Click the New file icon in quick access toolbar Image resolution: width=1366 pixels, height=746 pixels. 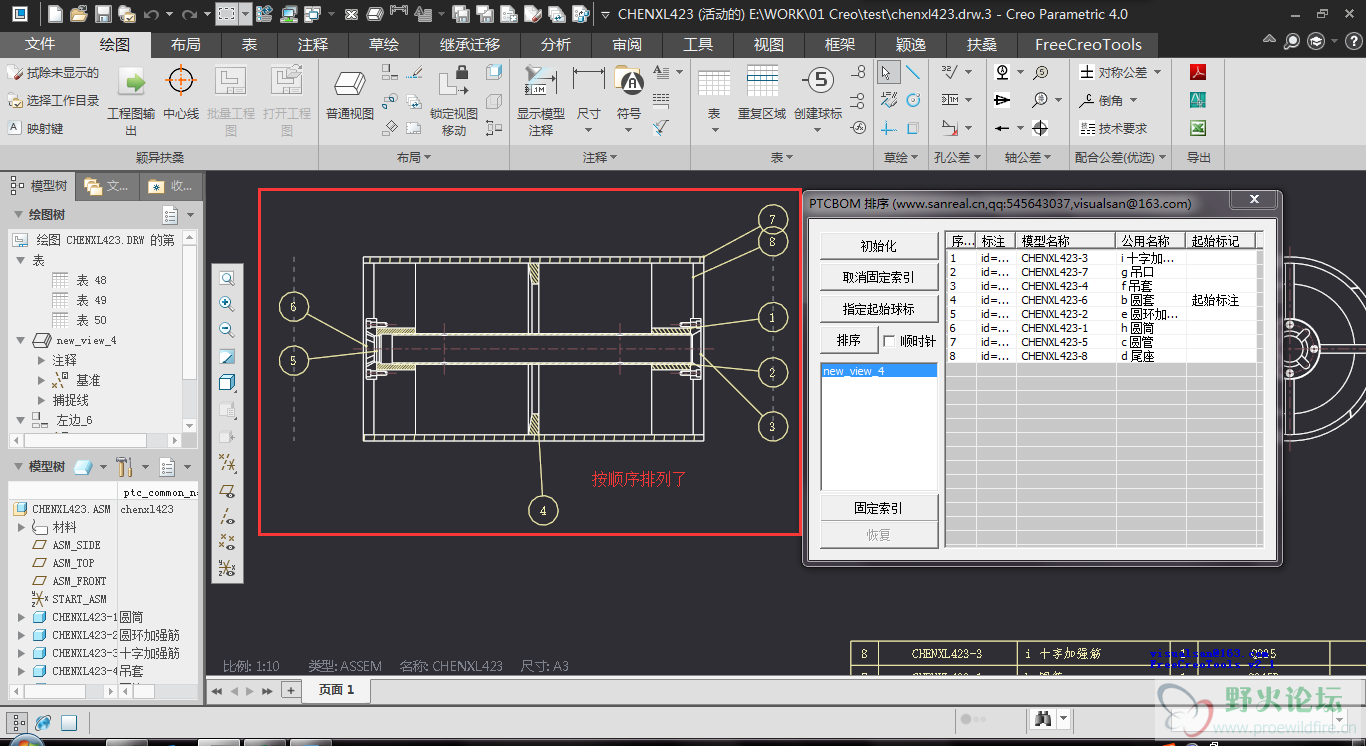click(55, 14)
